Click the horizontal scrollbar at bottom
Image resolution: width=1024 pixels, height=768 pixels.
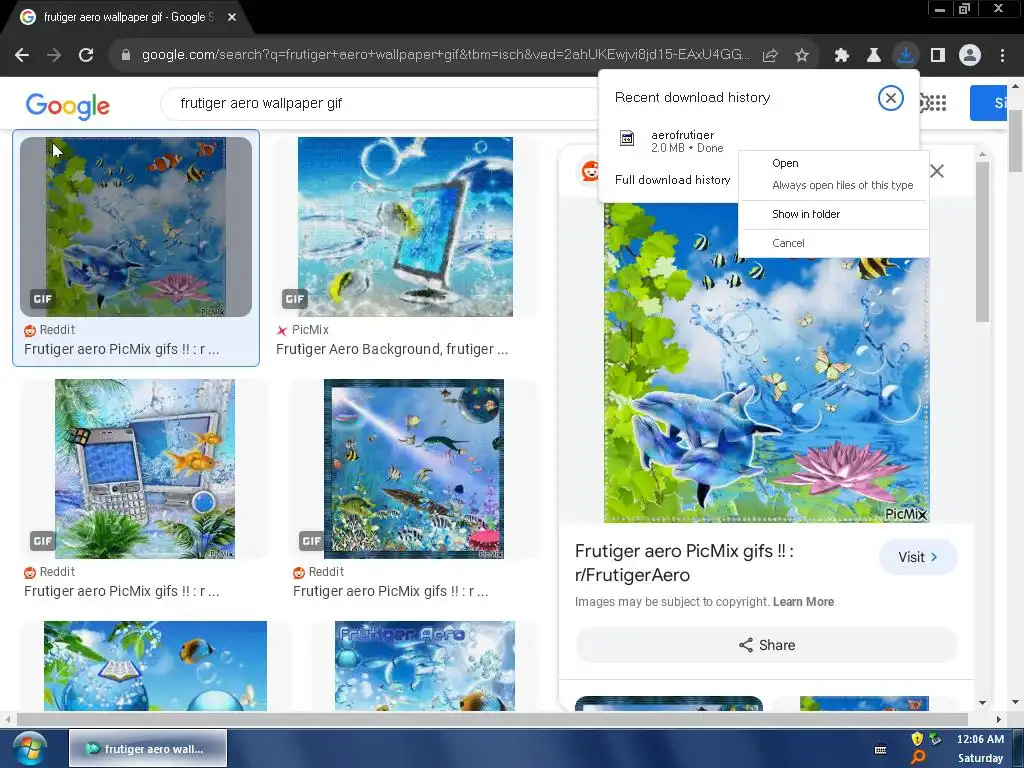click(491, 719)
